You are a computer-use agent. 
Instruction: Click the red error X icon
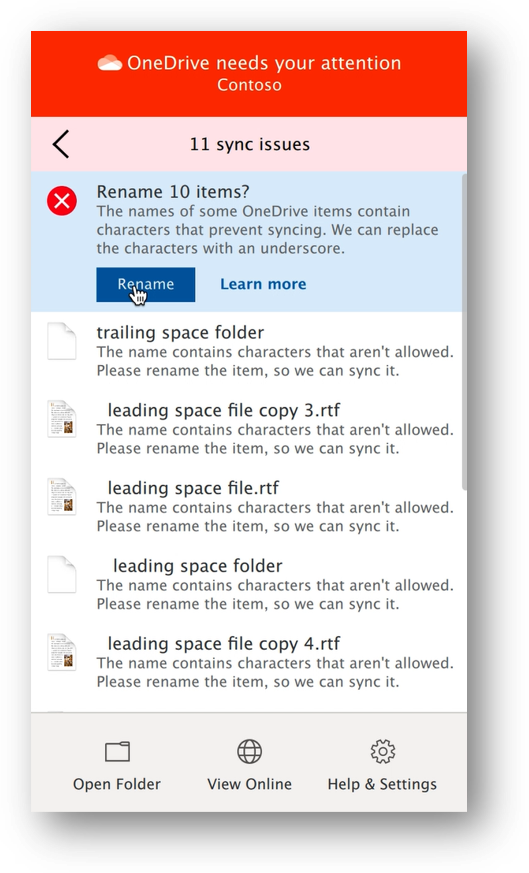62,200
